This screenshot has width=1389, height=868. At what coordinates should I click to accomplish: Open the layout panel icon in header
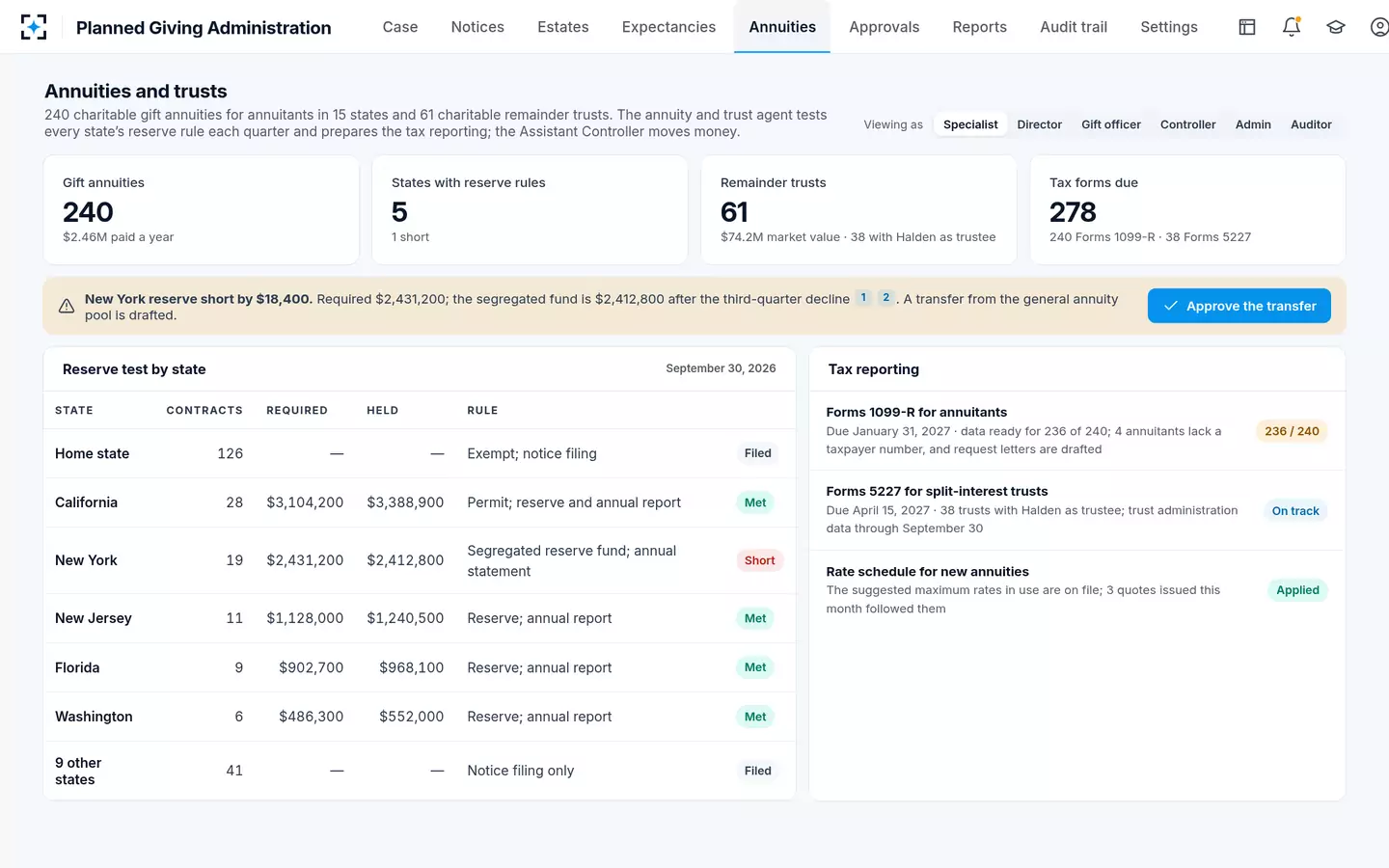[1247, 27]
